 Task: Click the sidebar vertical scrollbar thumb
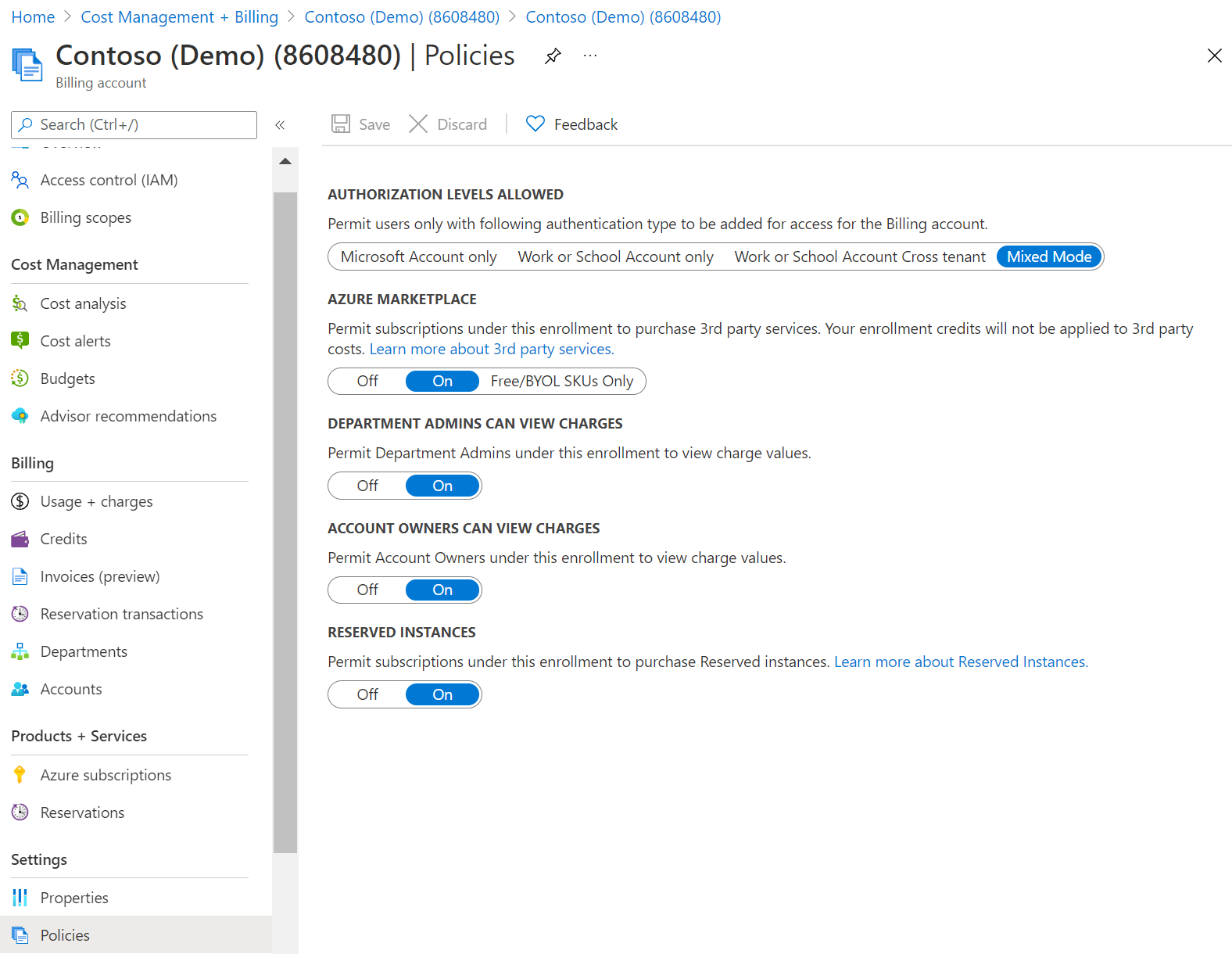[285, 522]
